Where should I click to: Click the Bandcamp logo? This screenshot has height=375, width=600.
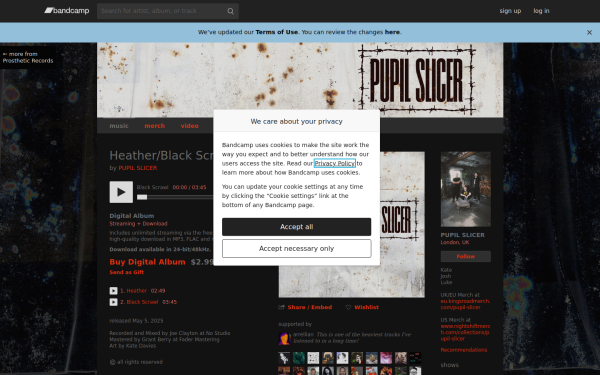click(x=67, y=11)
